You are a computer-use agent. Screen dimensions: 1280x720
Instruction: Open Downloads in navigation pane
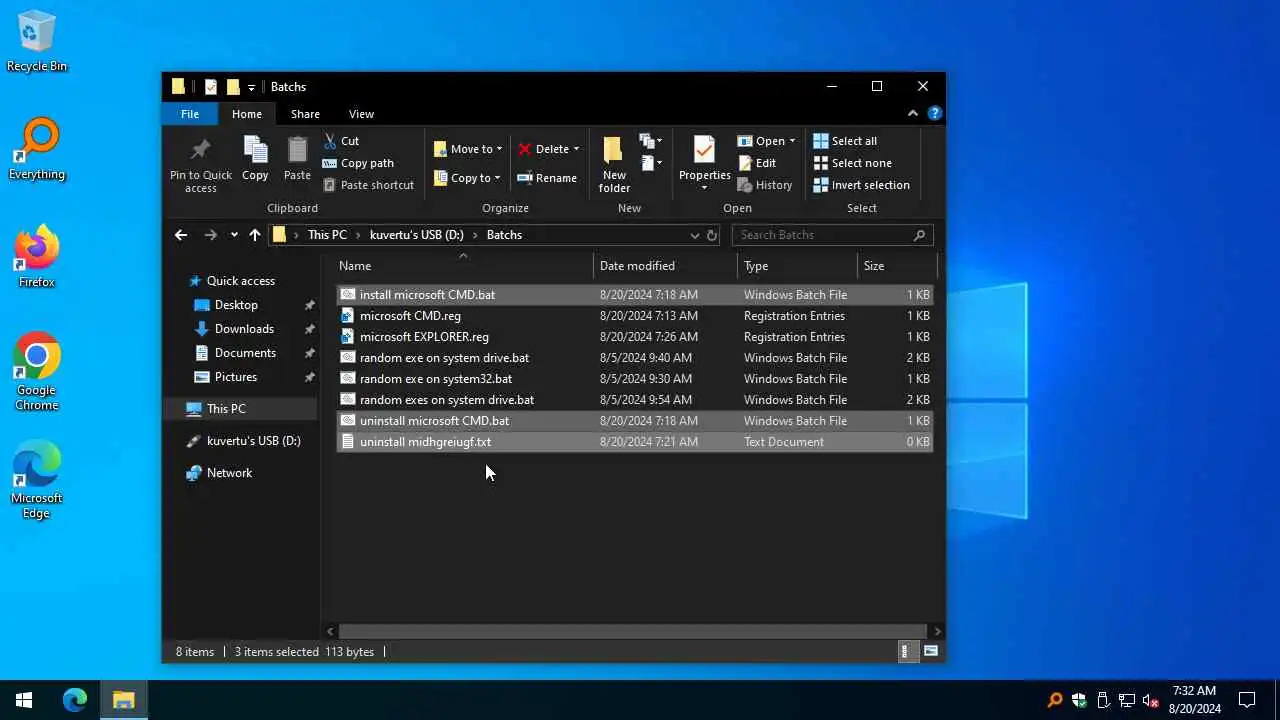click(244, 329)
